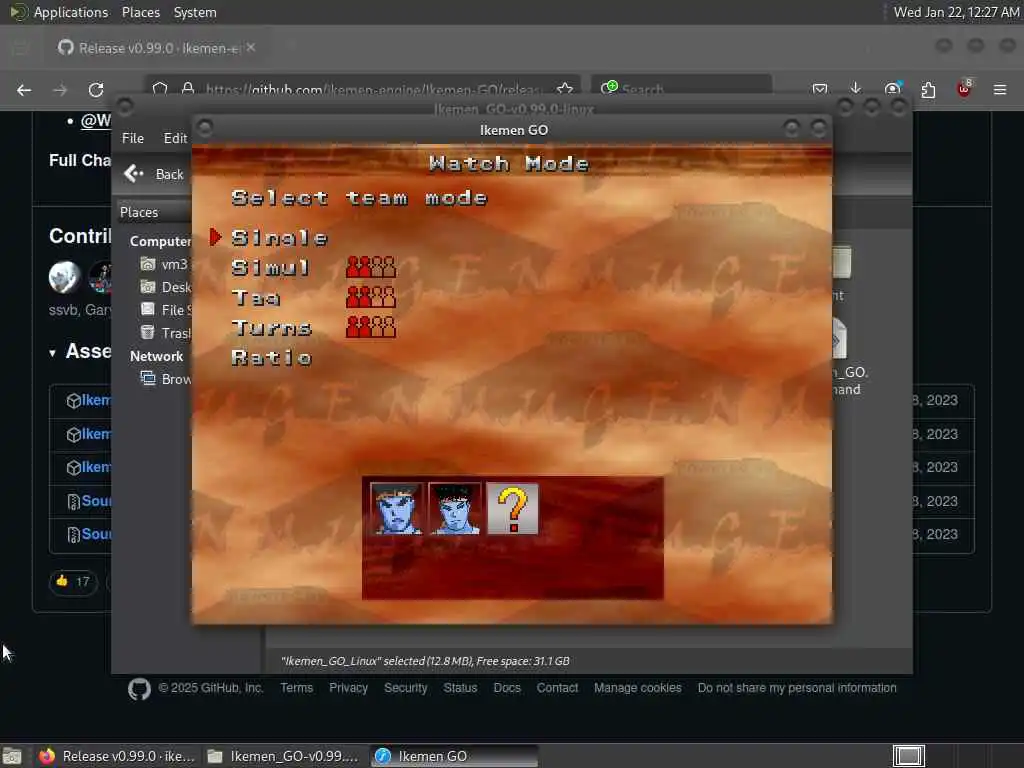Open the Docs footer link

click(507, 688)
